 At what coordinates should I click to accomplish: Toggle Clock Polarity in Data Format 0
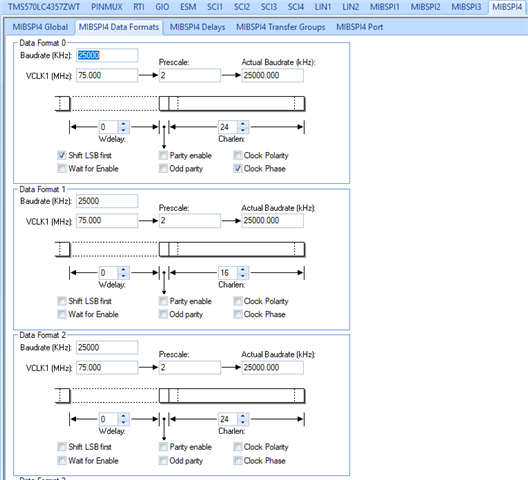point(238,155)
